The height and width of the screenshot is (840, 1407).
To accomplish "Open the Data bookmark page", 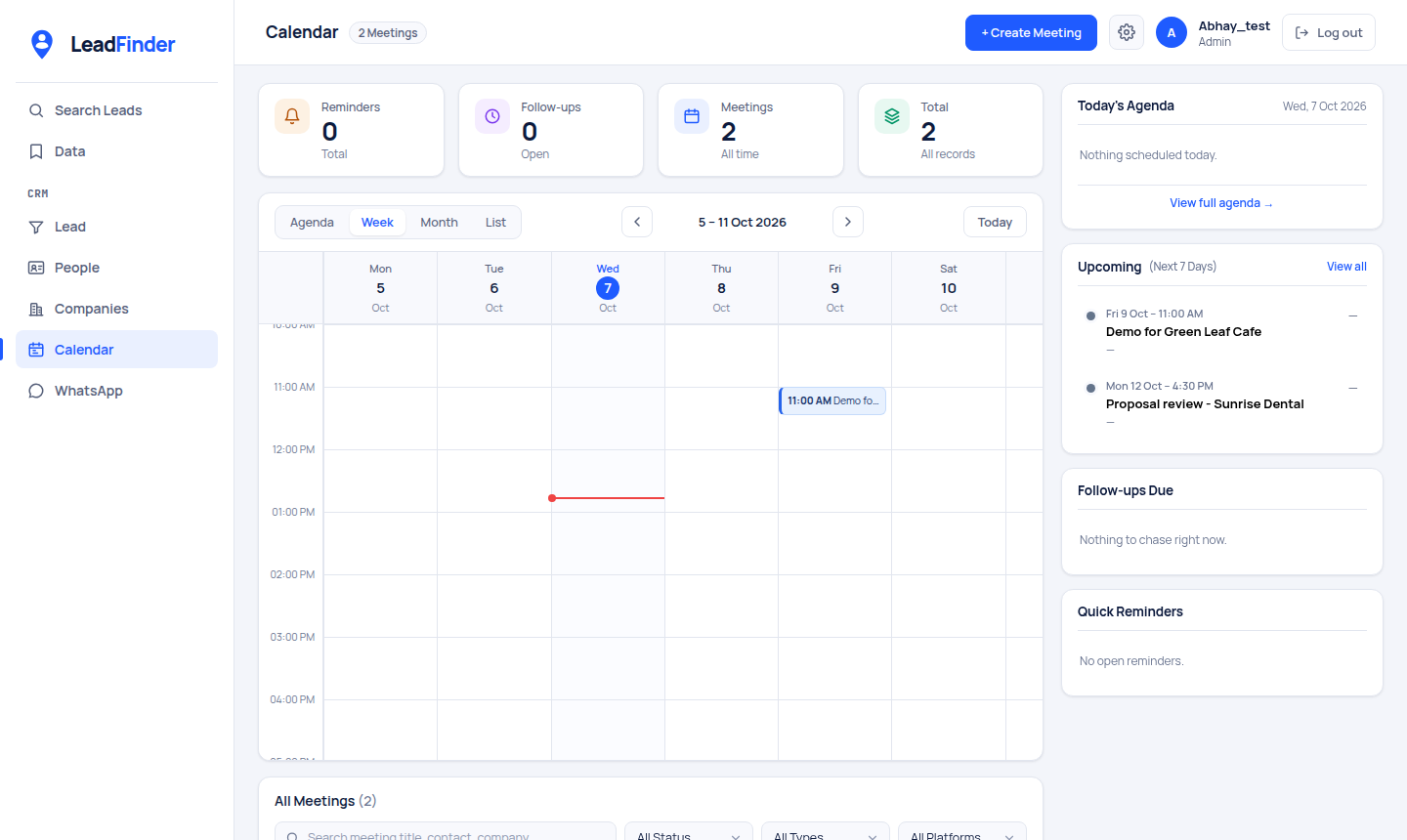I will pos(116,151).
